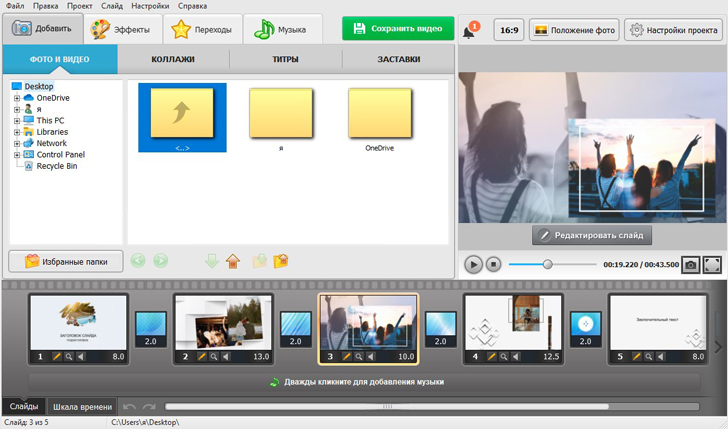Screen dimensions: 728x429
Task: Switch to the КОЛЛАЖИ tab
Action: (x=173, y=60)
